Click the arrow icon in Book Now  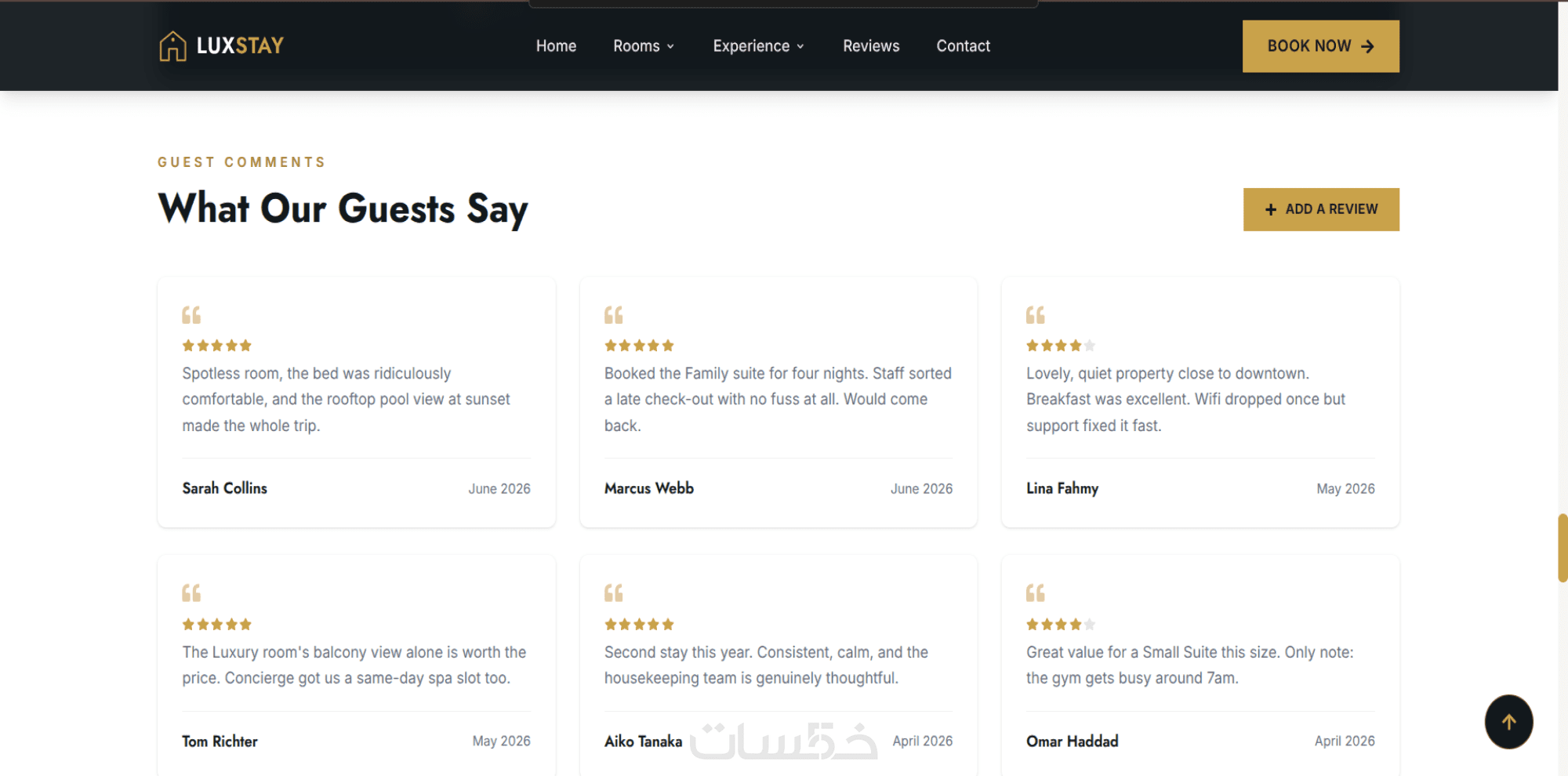[x=1368, y=46]
